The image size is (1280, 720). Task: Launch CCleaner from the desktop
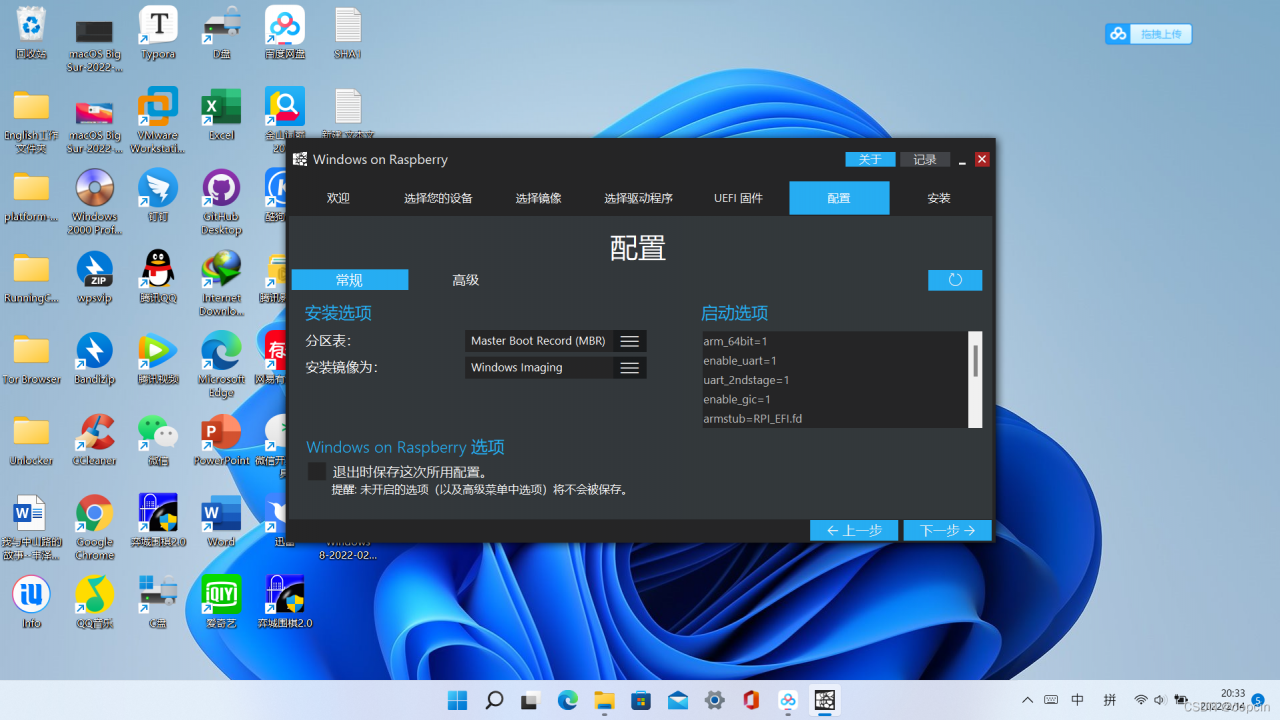tap(95, 440)
